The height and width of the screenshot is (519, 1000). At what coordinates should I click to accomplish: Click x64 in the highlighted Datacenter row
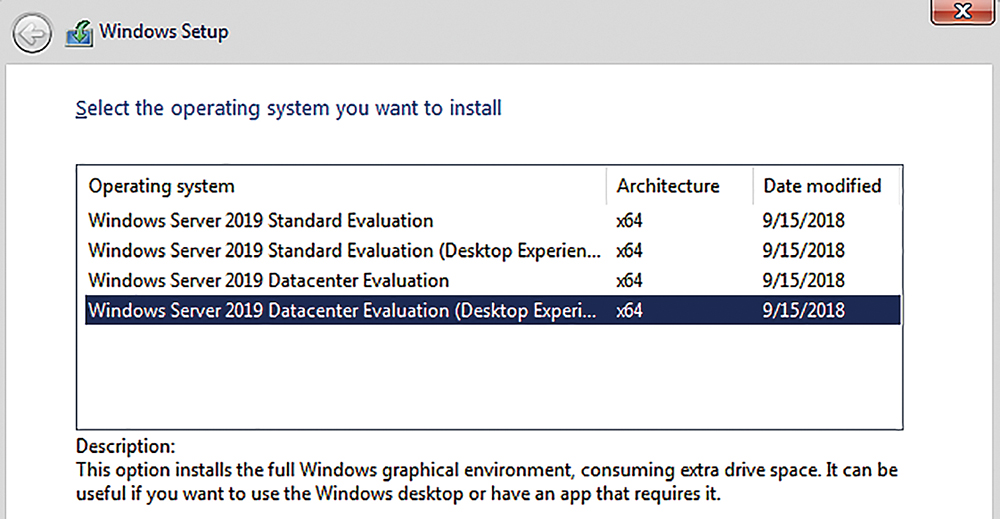click(x=629, y=311)
